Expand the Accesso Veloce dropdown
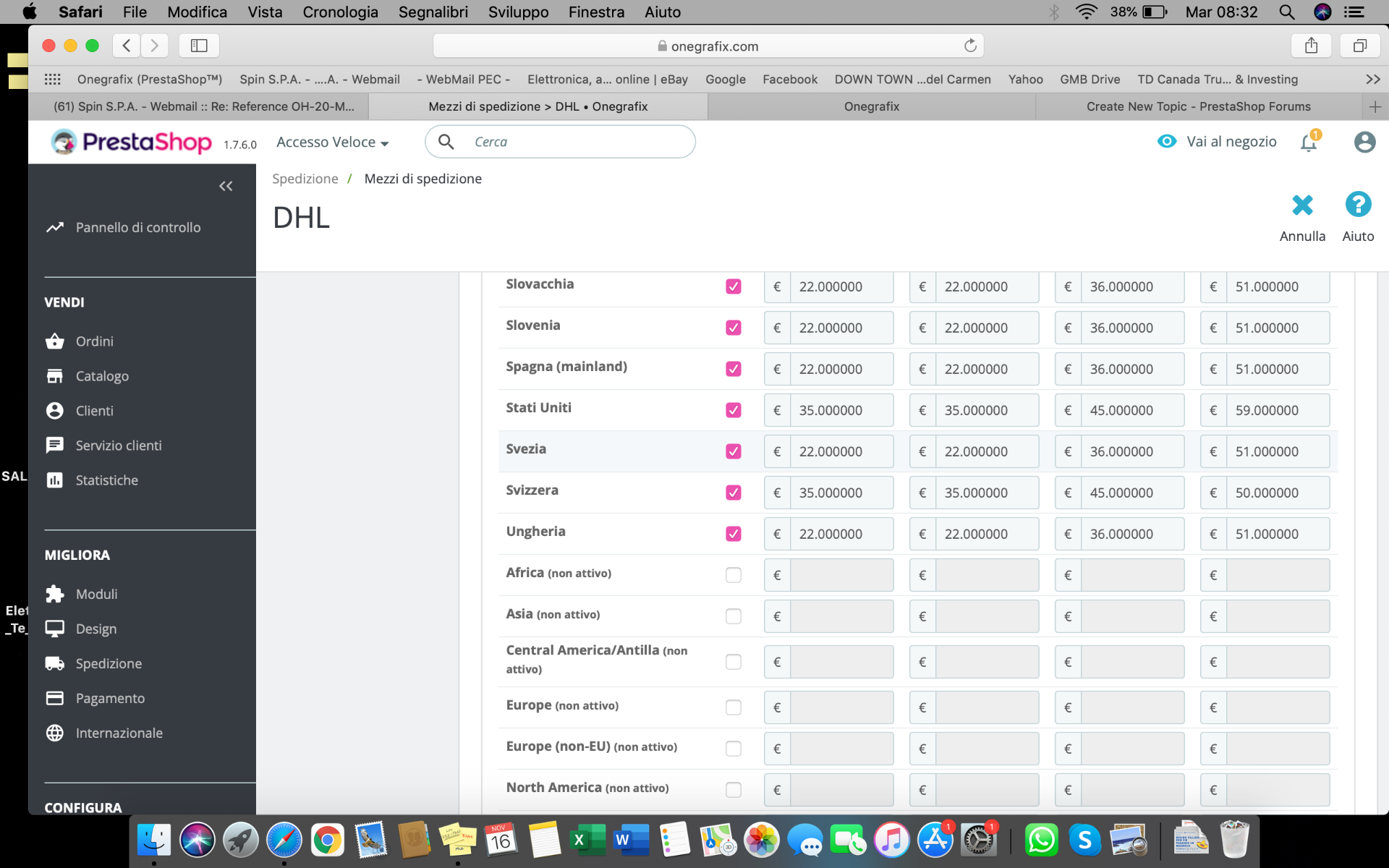Image resolution: width=1389 pixels, height=868 pixels. coord(332,142)
